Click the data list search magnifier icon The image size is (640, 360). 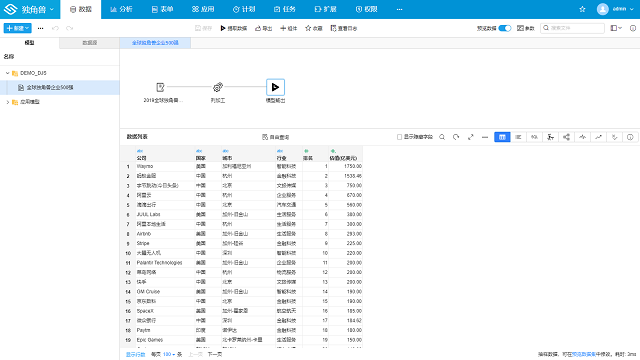(x=442, y=137)
